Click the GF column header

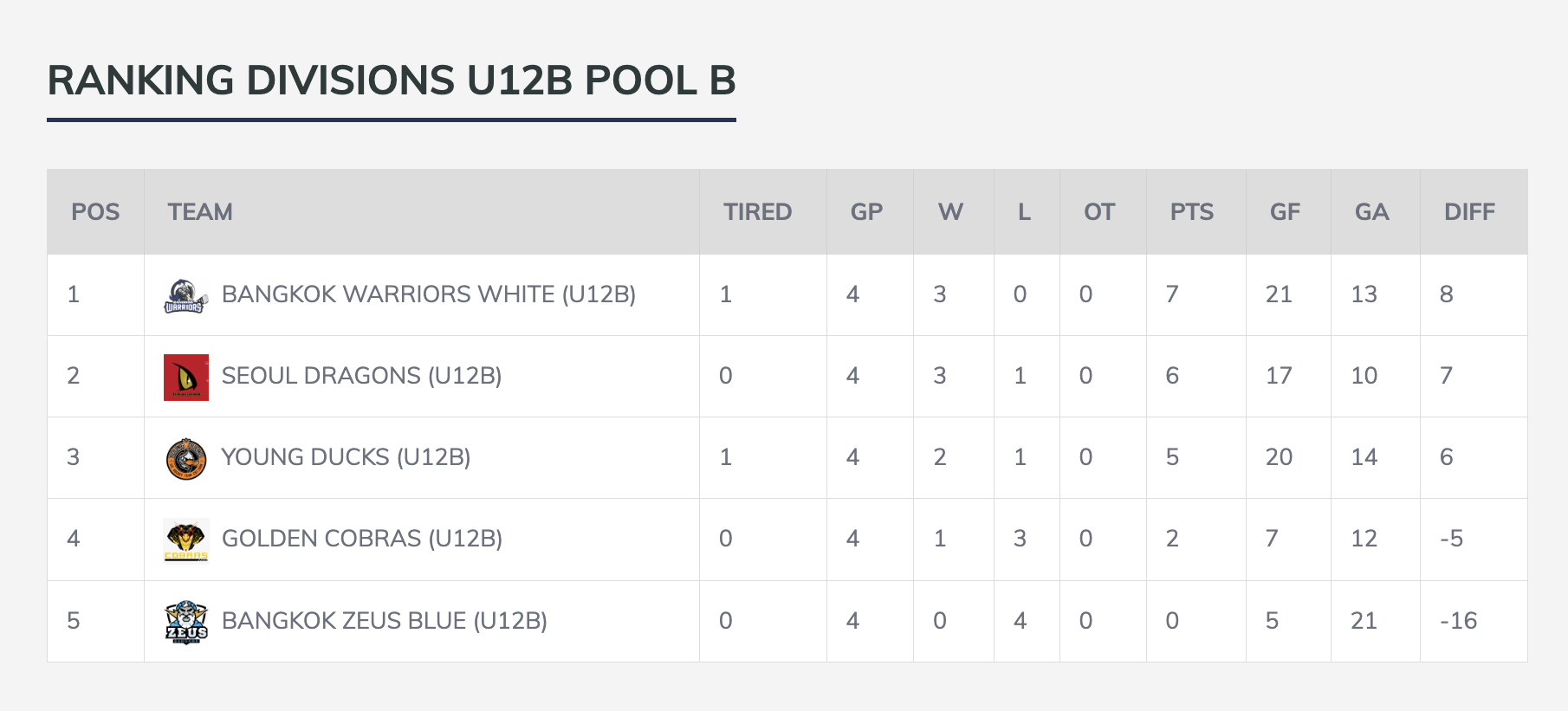tap(1285, 212)
